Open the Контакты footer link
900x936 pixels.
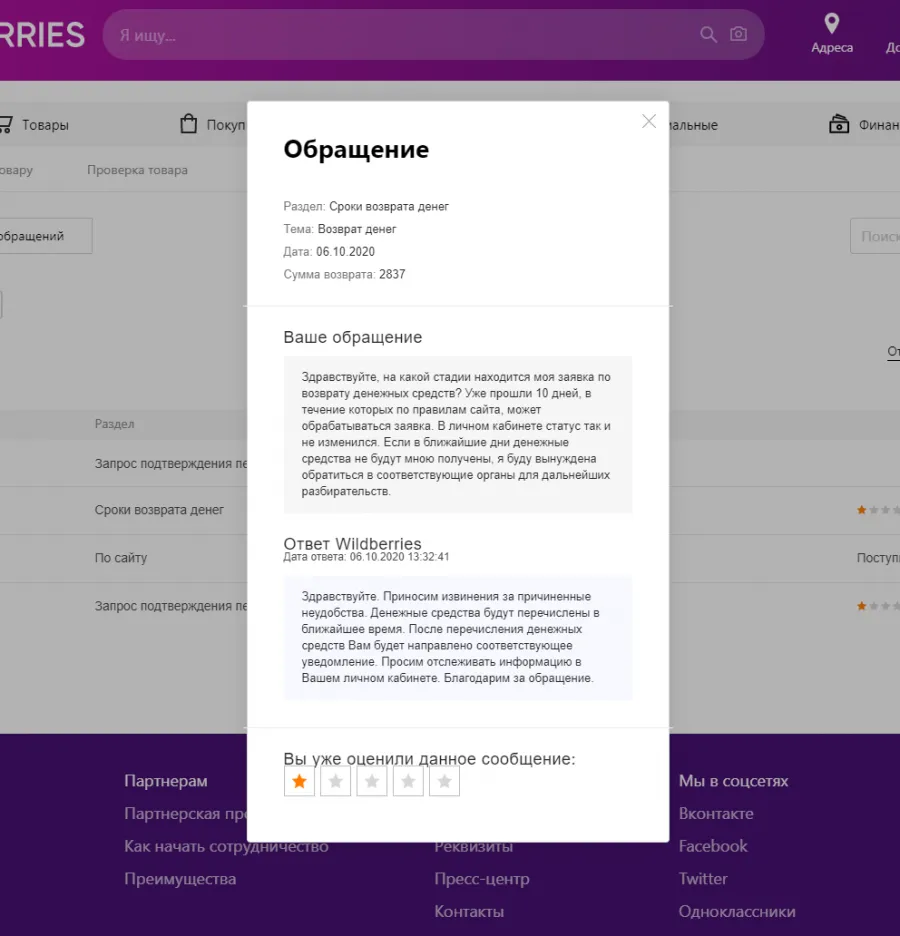tap(469, 912)
